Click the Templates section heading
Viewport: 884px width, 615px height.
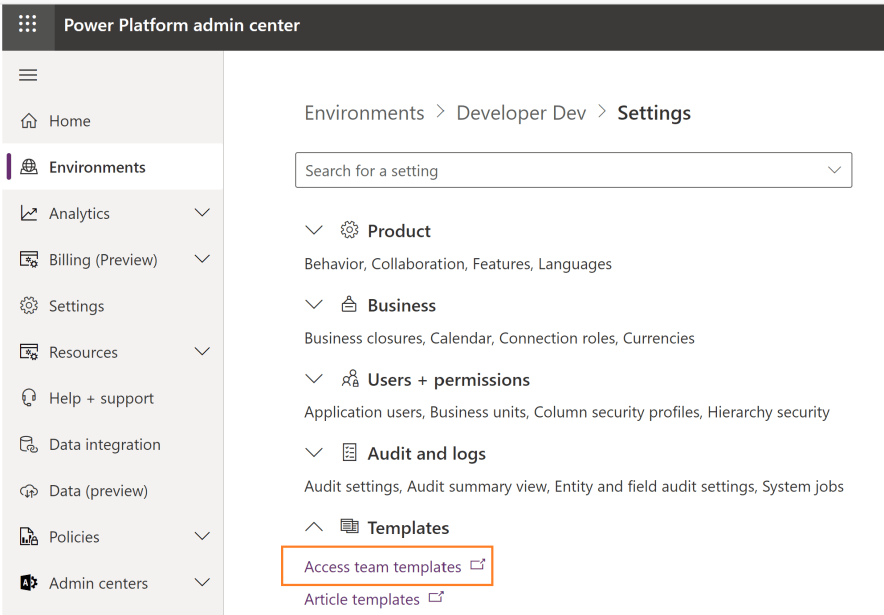[408, 528]
